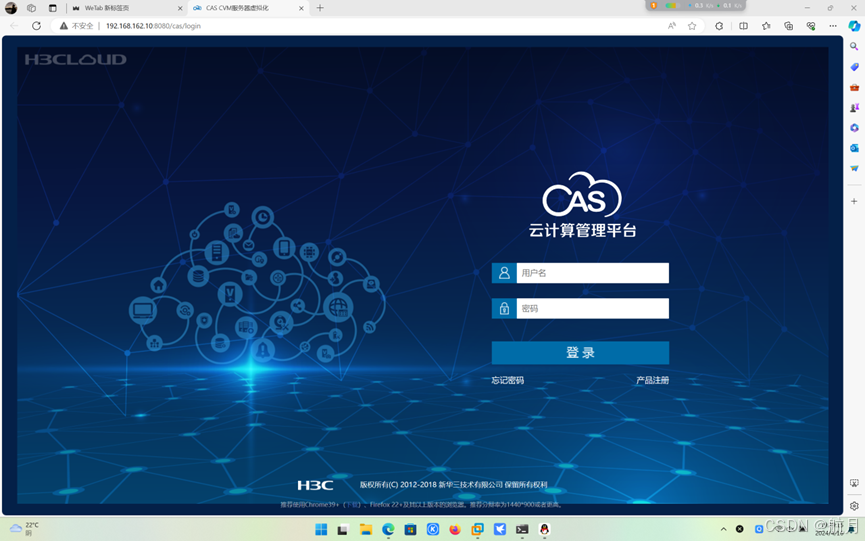Screen dimensions: 865x541
Task: Open the sidebar games chess icon
Action: coord(854,108)
